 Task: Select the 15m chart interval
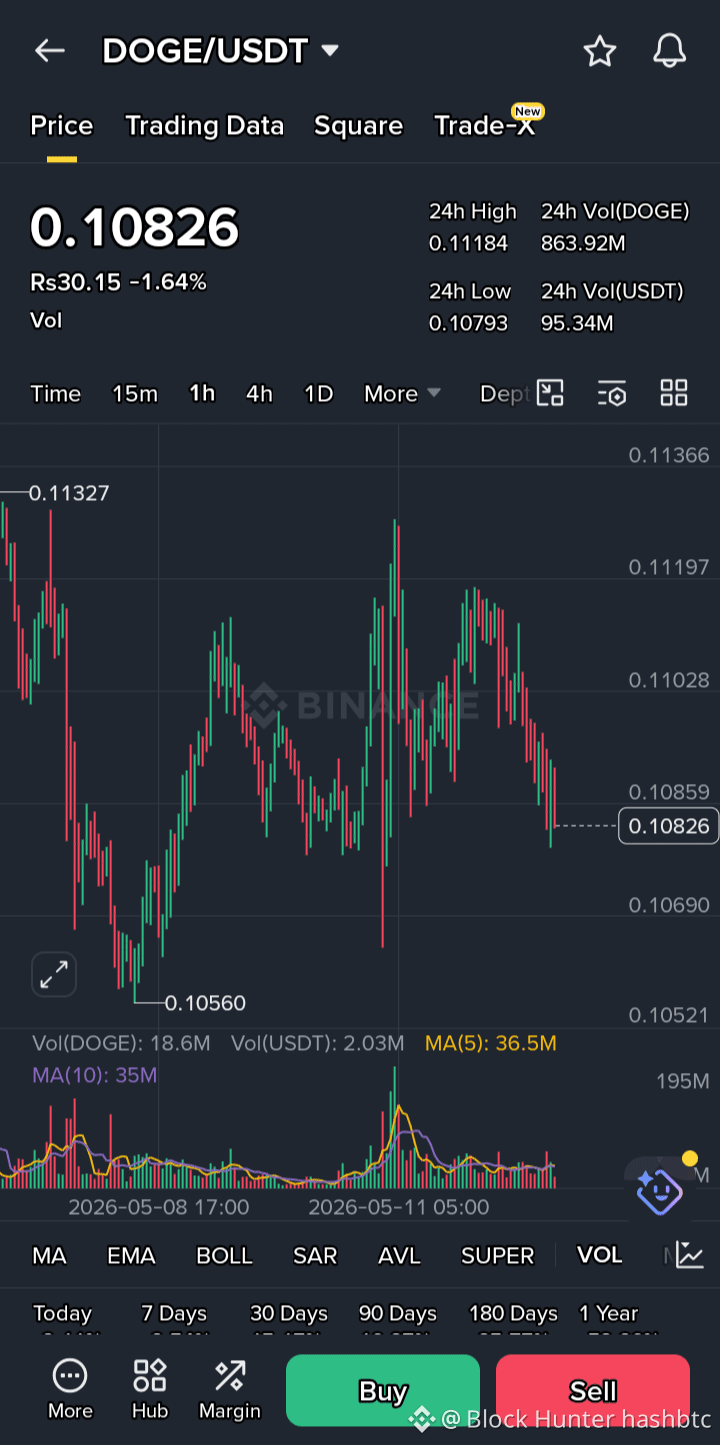point(135,394)
